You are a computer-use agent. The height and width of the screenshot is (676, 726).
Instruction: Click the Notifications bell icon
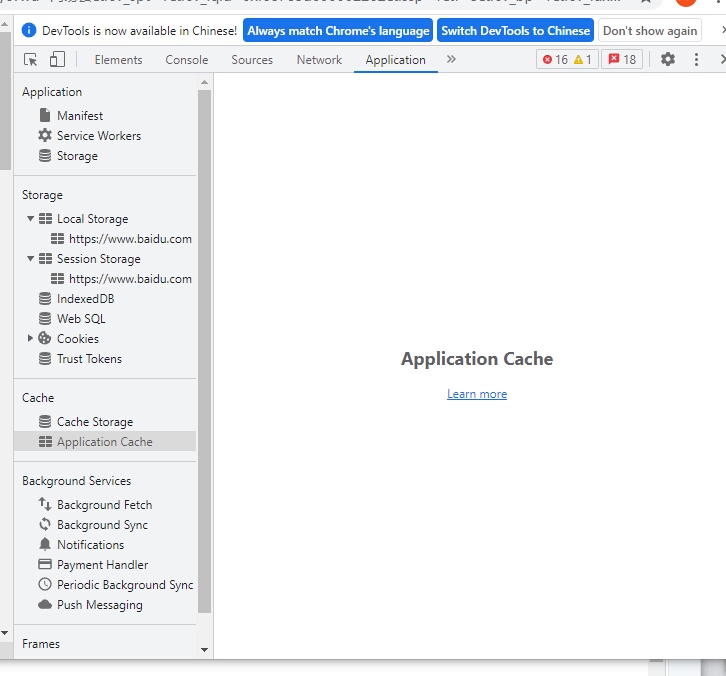[45, 544]
